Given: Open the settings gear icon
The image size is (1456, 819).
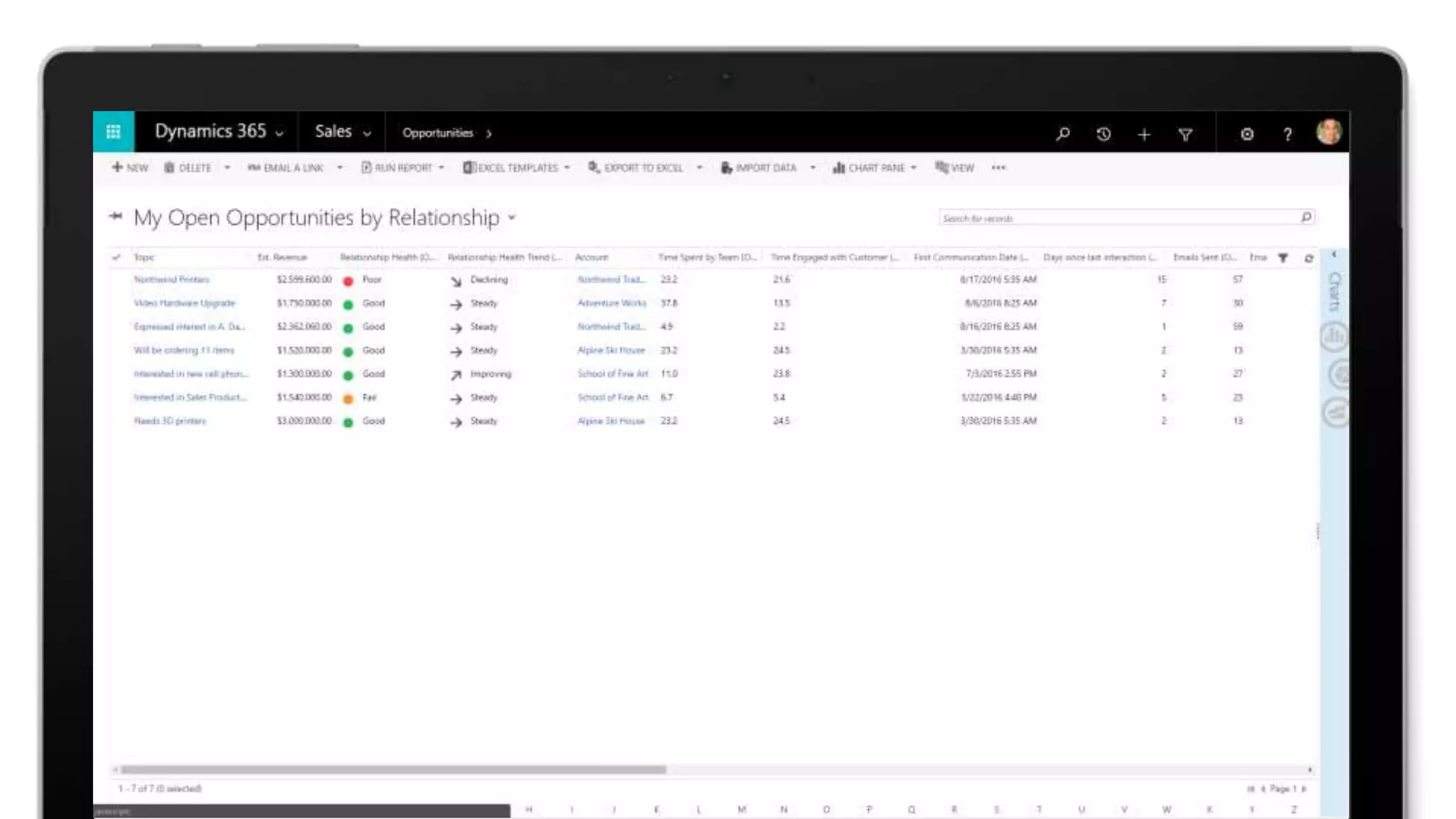Looking at the screenshot, I should click(x=1247, y=134).
